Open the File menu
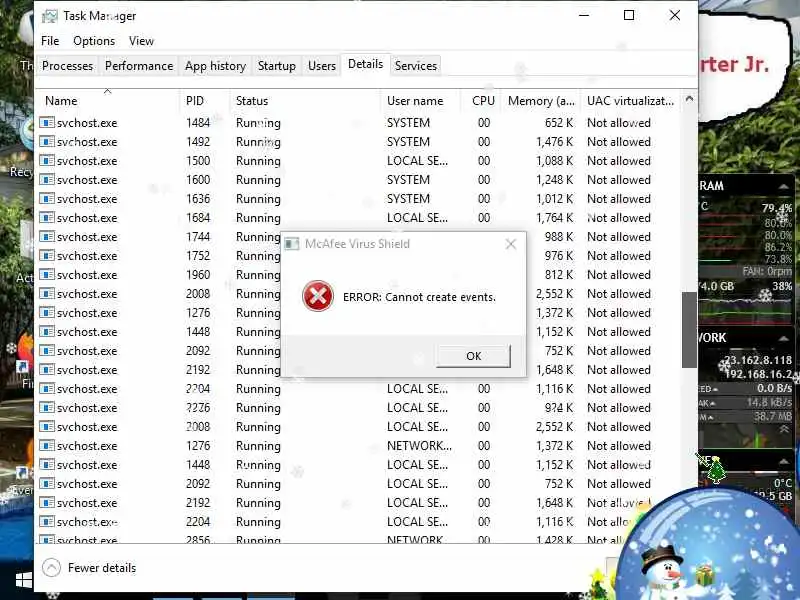Screen dimensions: 800x600 [50, 41]
